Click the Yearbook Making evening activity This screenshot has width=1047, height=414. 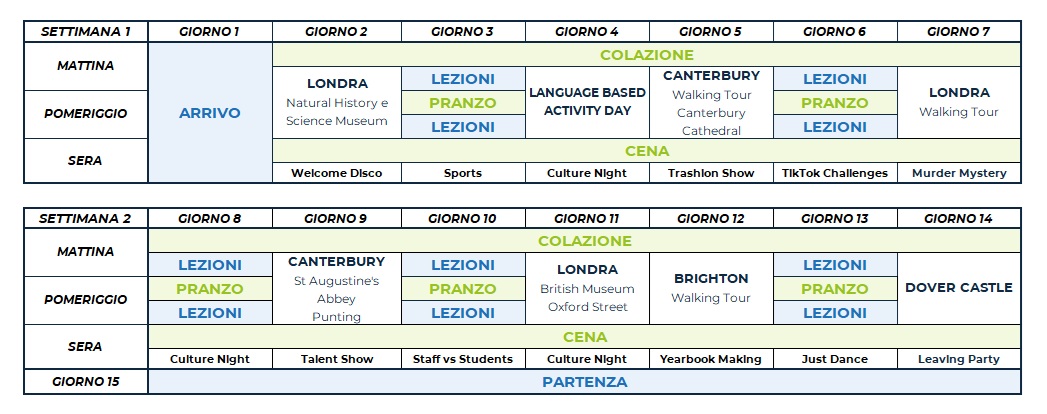click(711, 359)
